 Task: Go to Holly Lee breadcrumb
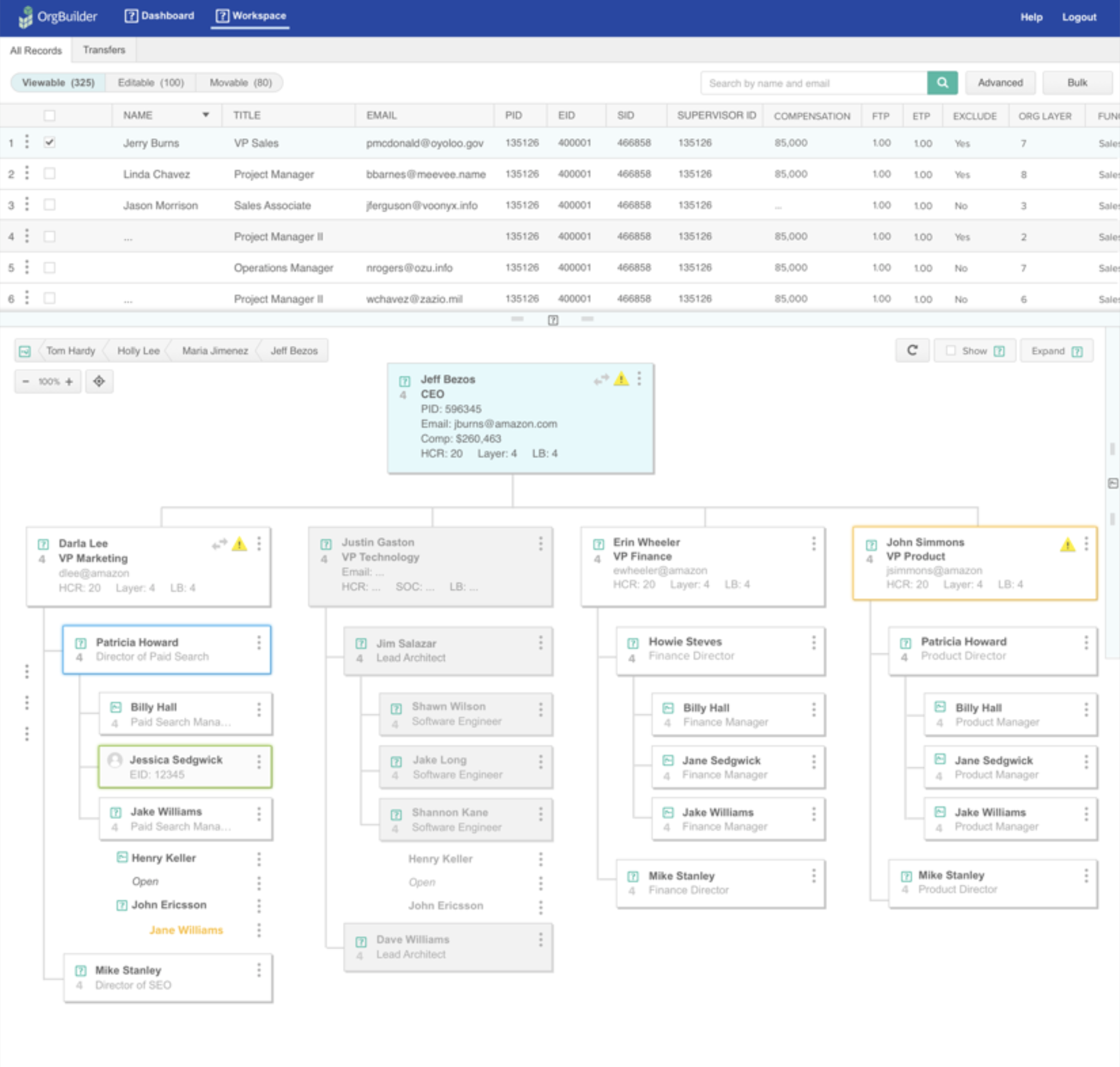[138, 351]
